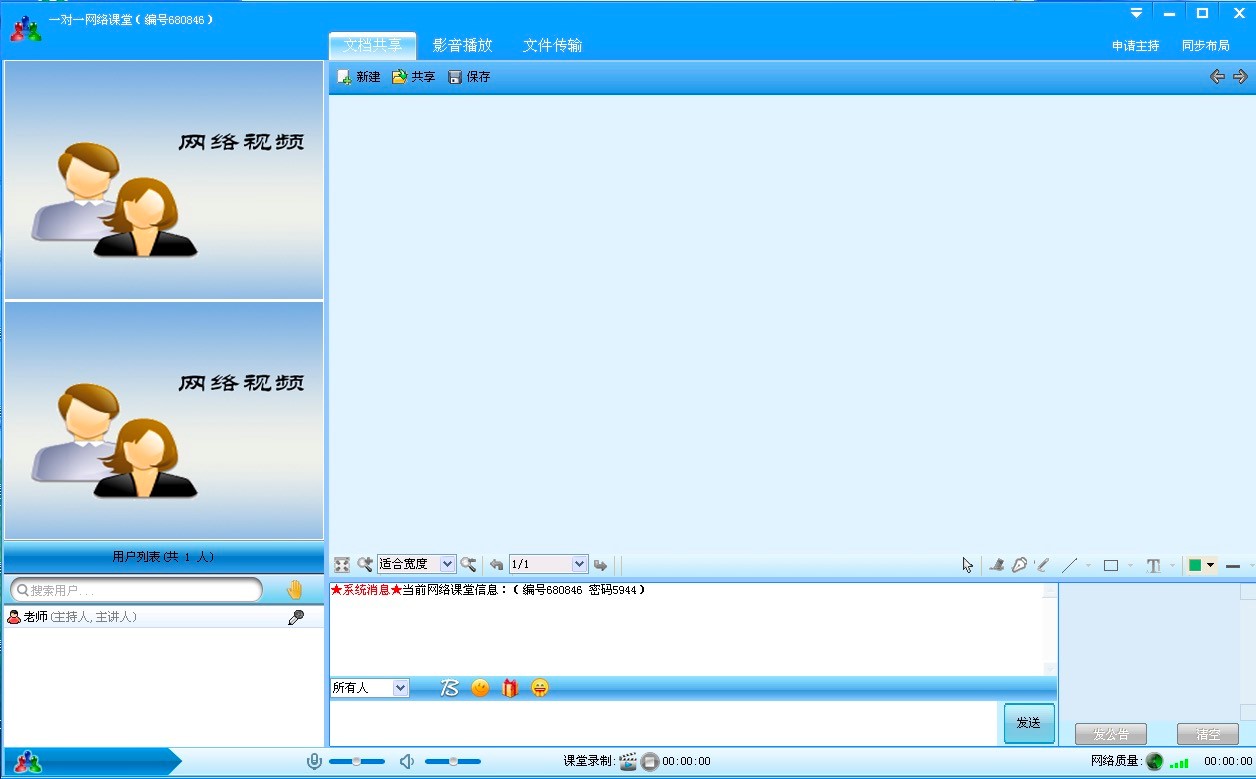Click the 发公告 announcement button
Viewport: 1256px width, 779px height.
(x=1110, y=734)
